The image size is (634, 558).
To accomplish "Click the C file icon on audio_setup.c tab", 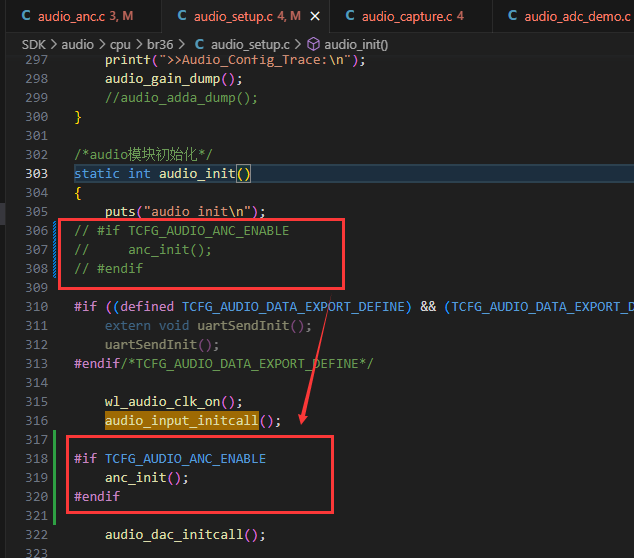I will 182,16.
